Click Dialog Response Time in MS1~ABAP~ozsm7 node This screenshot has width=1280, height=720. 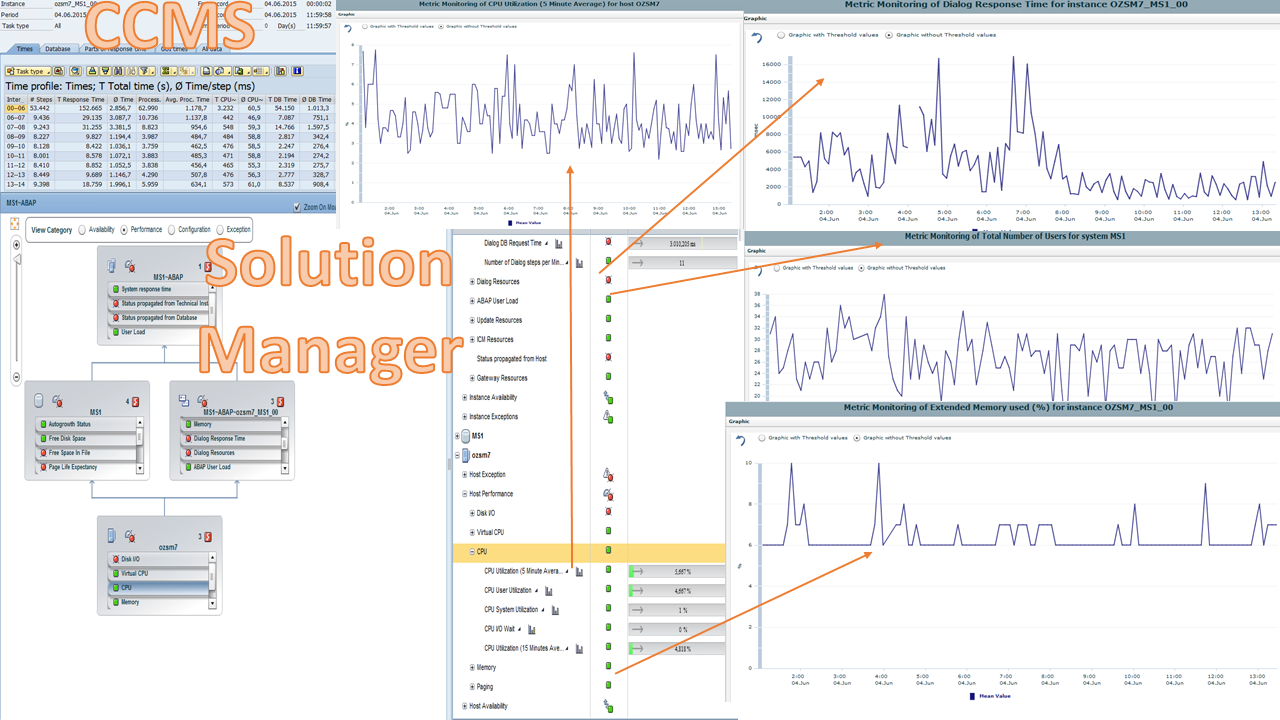(231, 438)
